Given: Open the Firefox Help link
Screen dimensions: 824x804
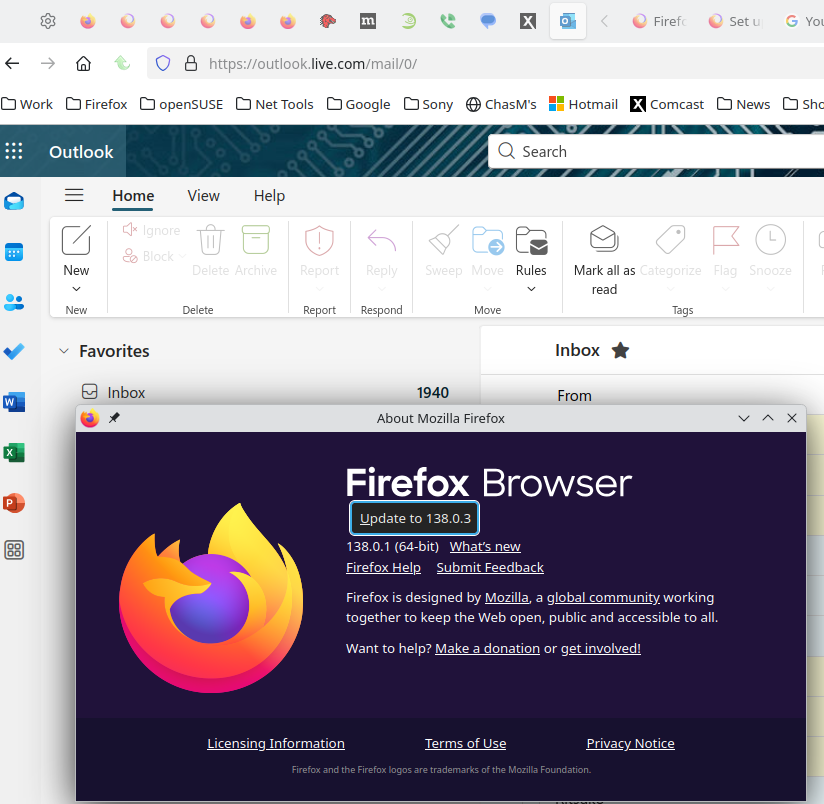Looking at the screenshot, I should click(x=383, y=568).
